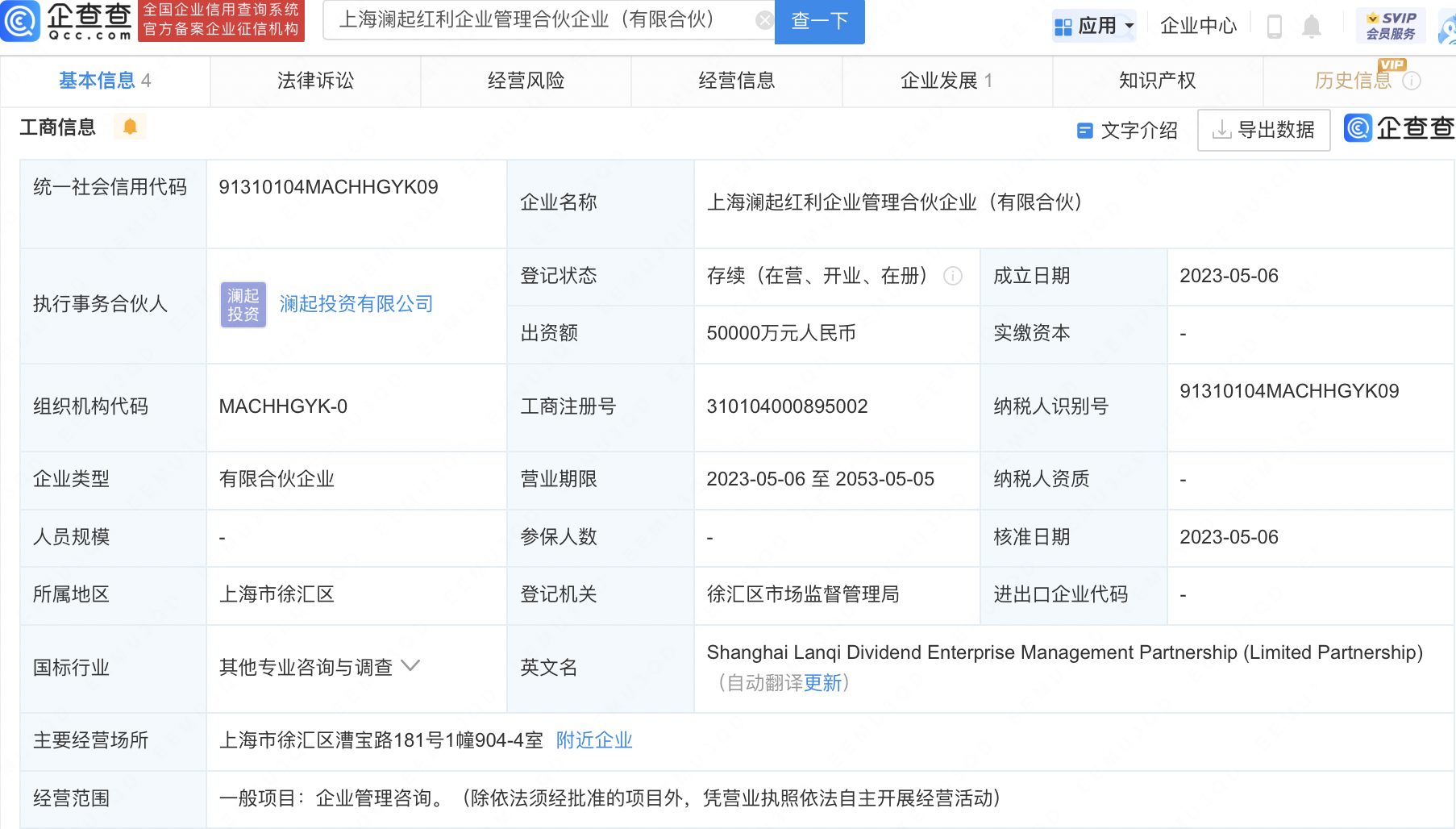The width and height of the screenshot is (1456, 829).
Task: Click the info icon beside 历史信息
Action: click(x=1412, y=81)
